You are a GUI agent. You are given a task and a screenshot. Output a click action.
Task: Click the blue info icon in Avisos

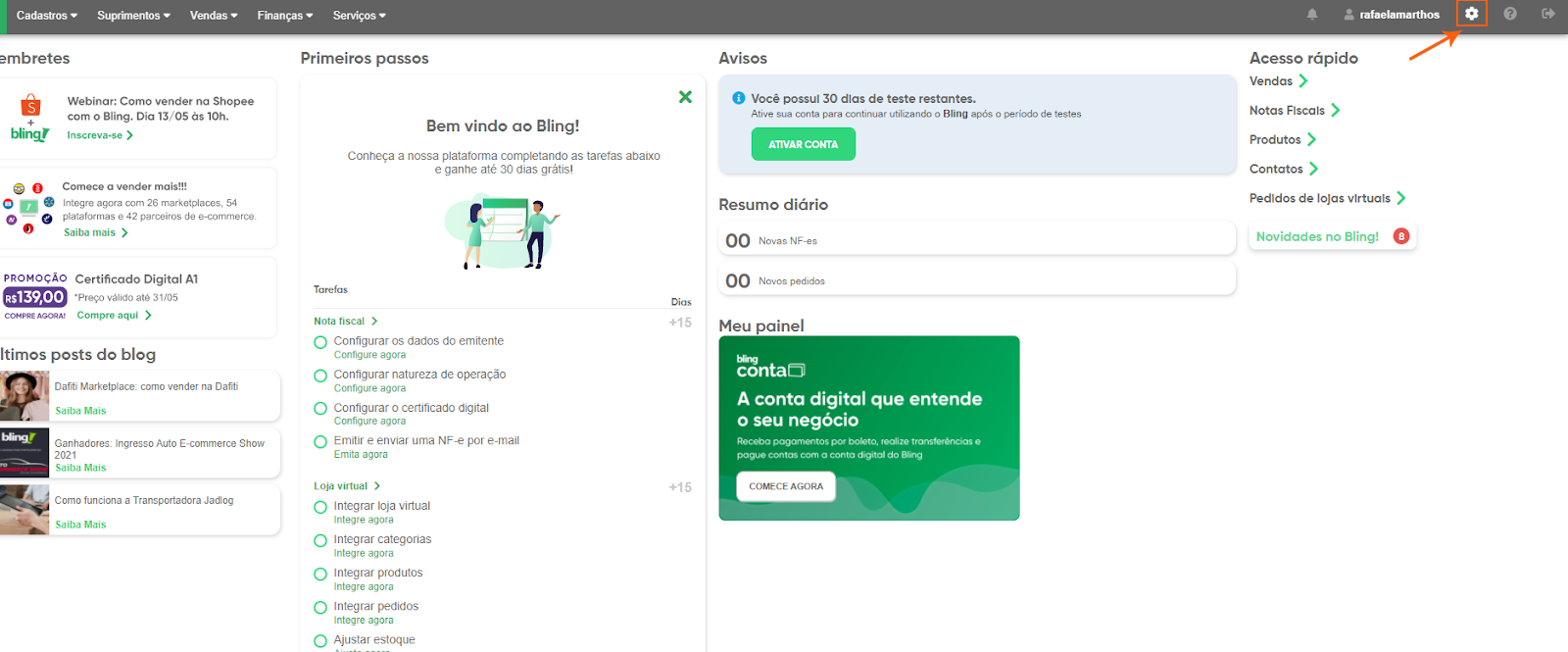pyautogui.click(x=739, y=98)
